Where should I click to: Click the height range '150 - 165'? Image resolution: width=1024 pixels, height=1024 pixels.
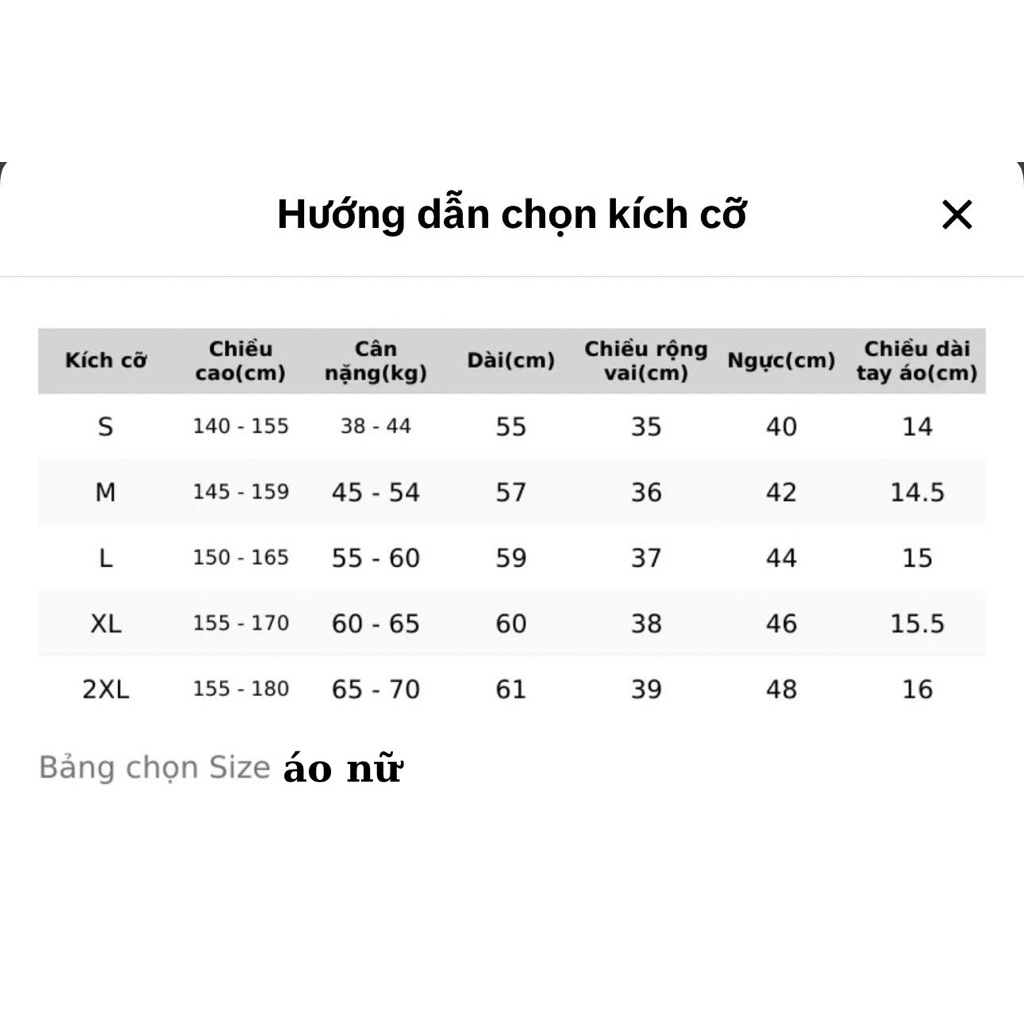pyautogui.click(x=240, y=558)
